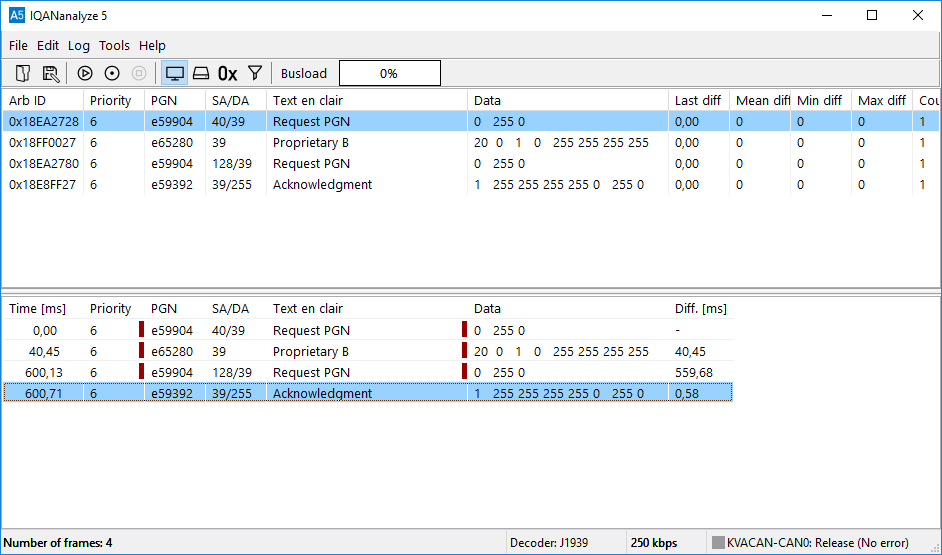This screenshot has width=942, height=555.
Task: Open the Tools menu
Action: pos(114,45)
